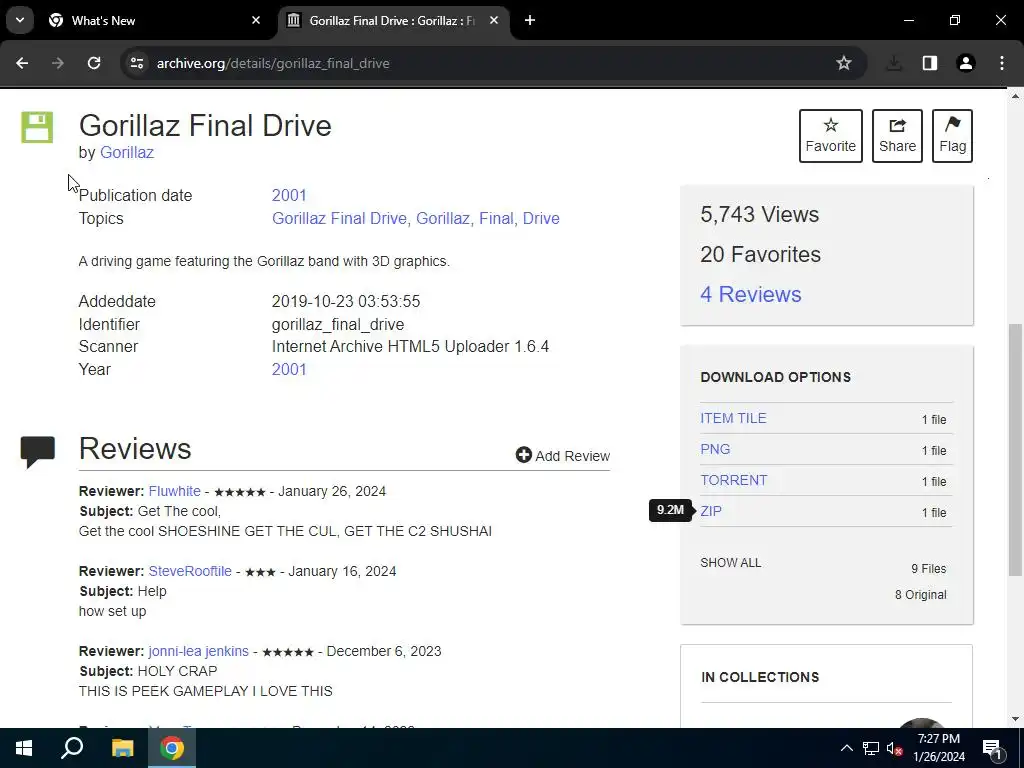Screen dimensions: 1024x768
Task: Open the notification center icon
Action: [x=991, y=748]
